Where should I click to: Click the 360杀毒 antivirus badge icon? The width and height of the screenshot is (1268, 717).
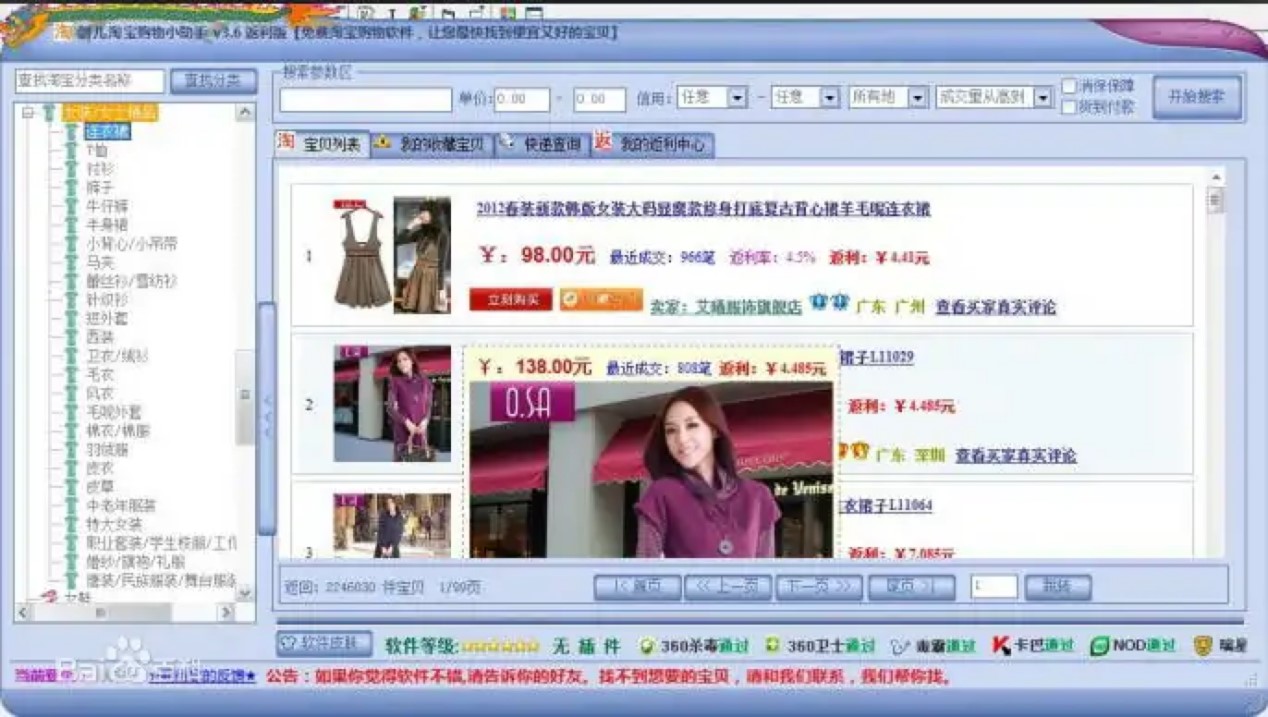click(647, 646)
